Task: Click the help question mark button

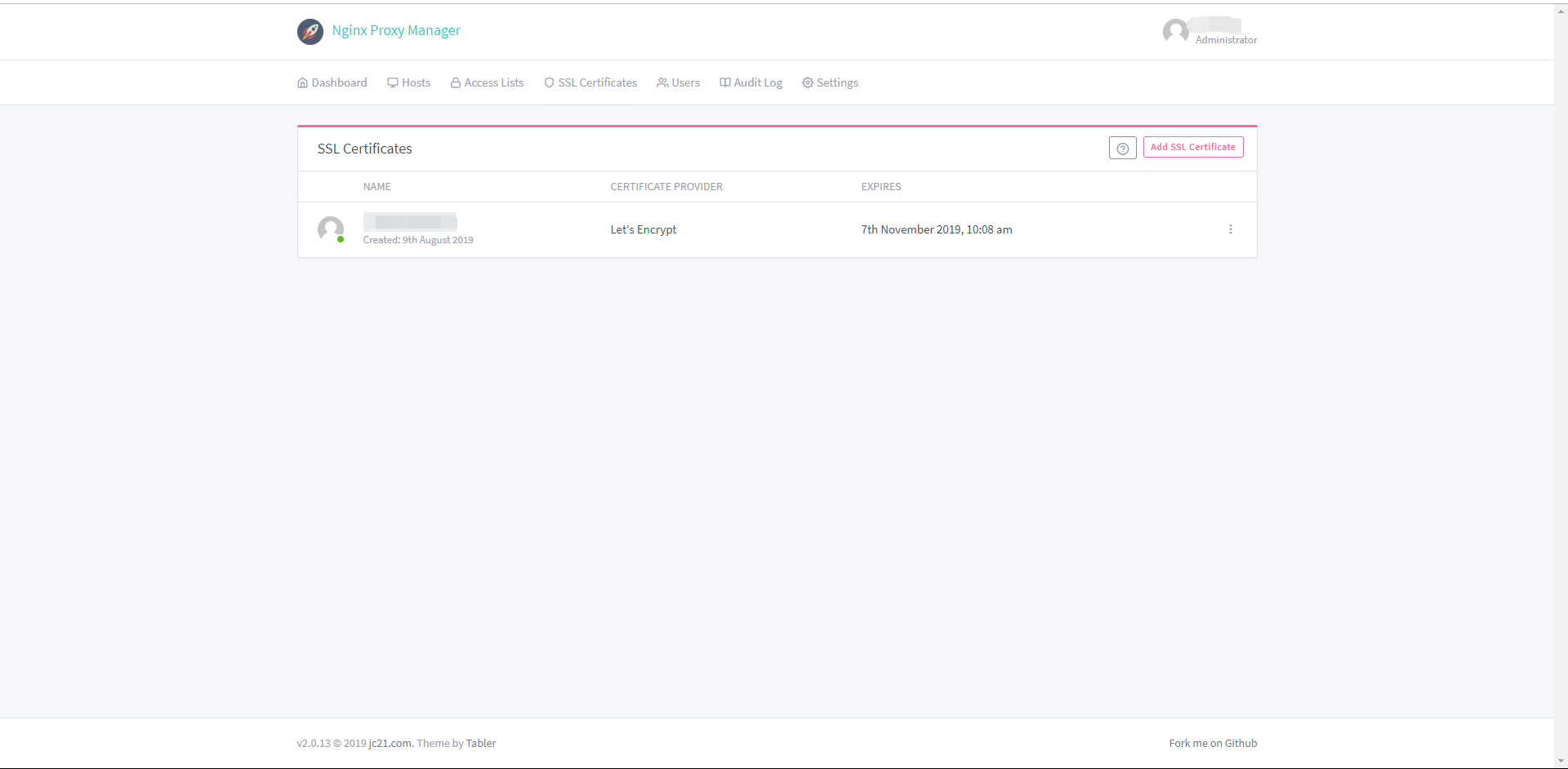Action: click(1123, 148)
